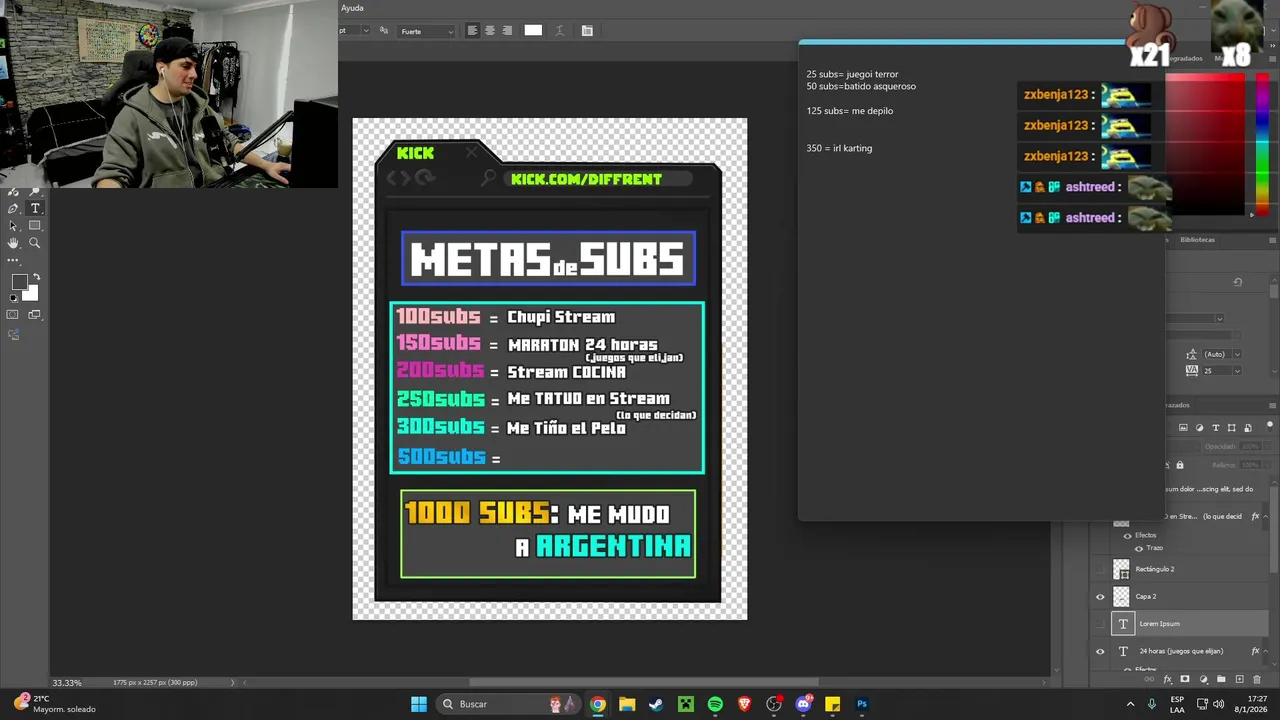Open the anti-aliasing Fuerte dropdown

(427, 31)
